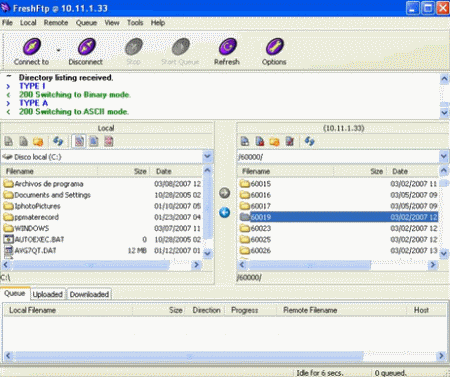The height and width of the screenshot is (377, 450).
Task: Expand the Disco local (C:) drive dropdown
Action: click(207, 156)
